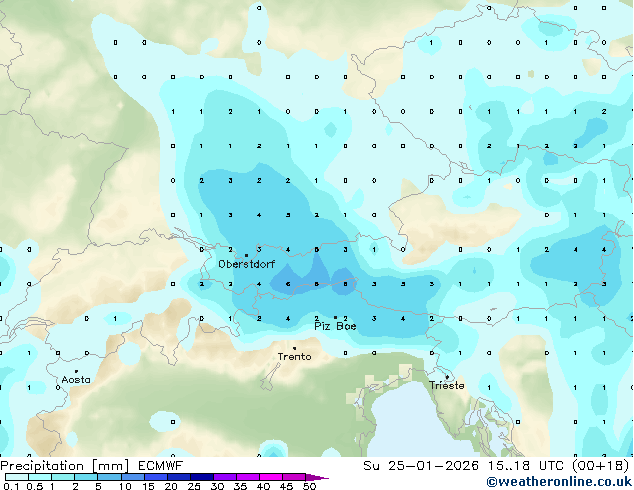The width and height of the screenshot is (634, 490).
Task: Select the Piz Boe location label
Action: click(335, 326)
